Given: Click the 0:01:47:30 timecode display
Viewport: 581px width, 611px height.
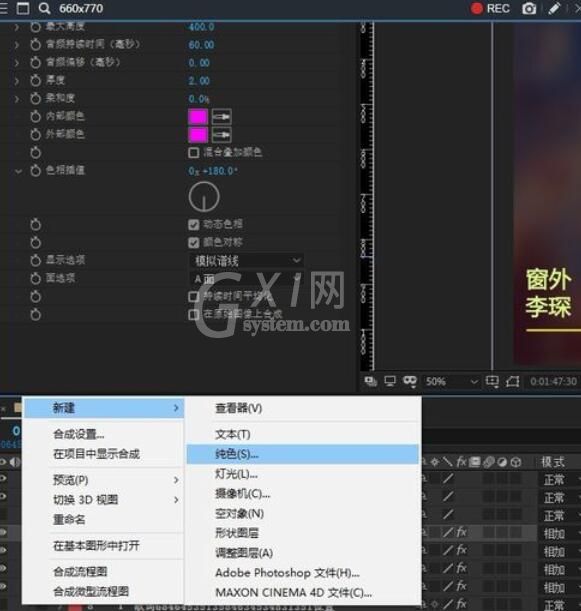Looking at the screenshot, I should tap(553, 381).
